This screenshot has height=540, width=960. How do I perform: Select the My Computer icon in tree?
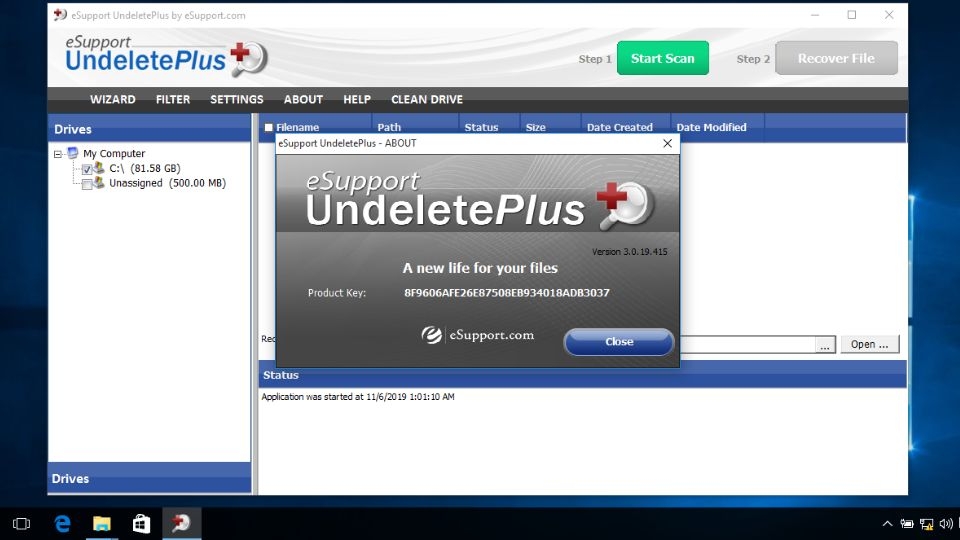[73, 152]
